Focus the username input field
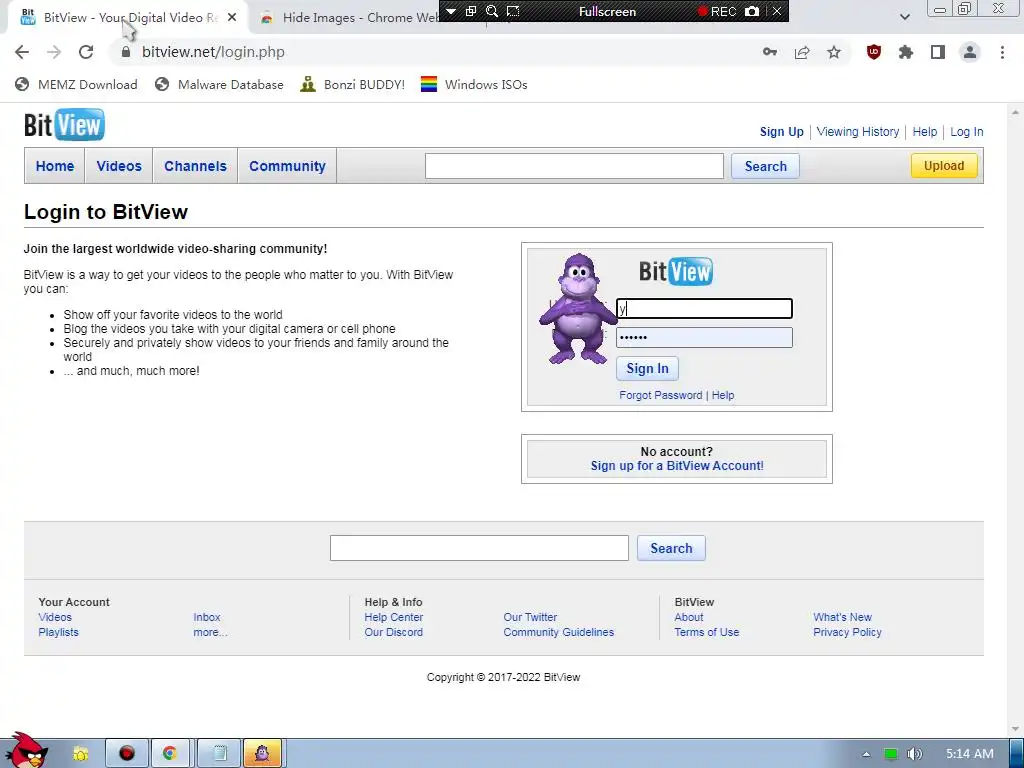 pos(704,308)
